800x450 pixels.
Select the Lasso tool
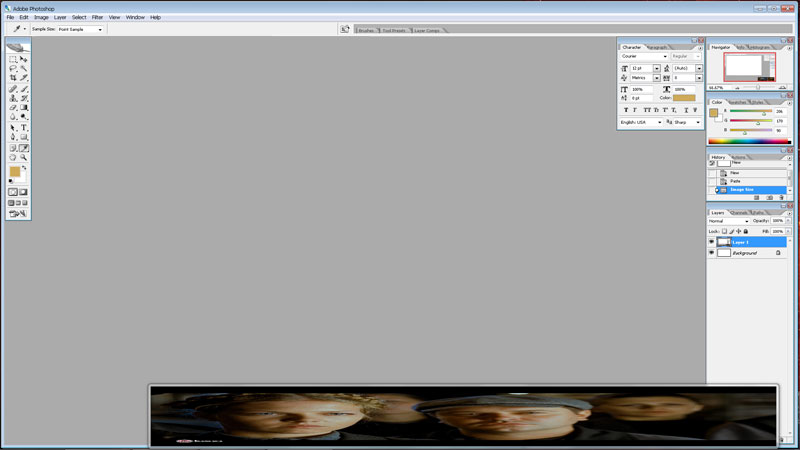13,68
